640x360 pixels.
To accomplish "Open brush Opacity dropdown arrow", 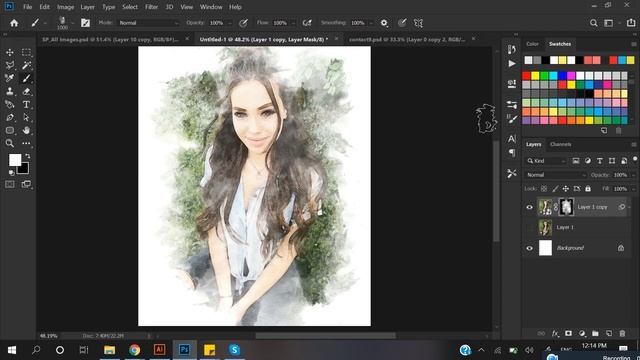I will [230, 23].
